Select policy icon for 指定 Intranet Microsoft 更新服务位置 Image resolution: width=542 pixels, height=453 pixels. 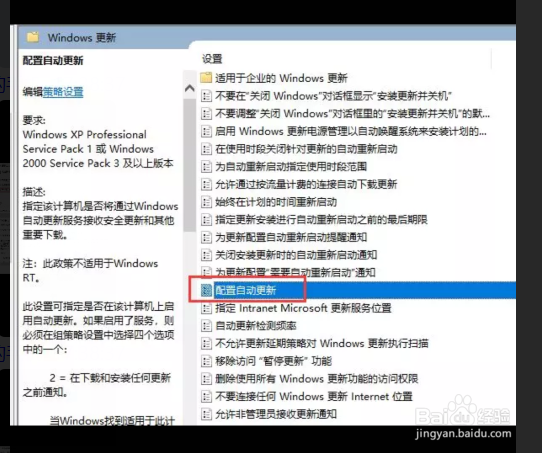click(206, 308)
